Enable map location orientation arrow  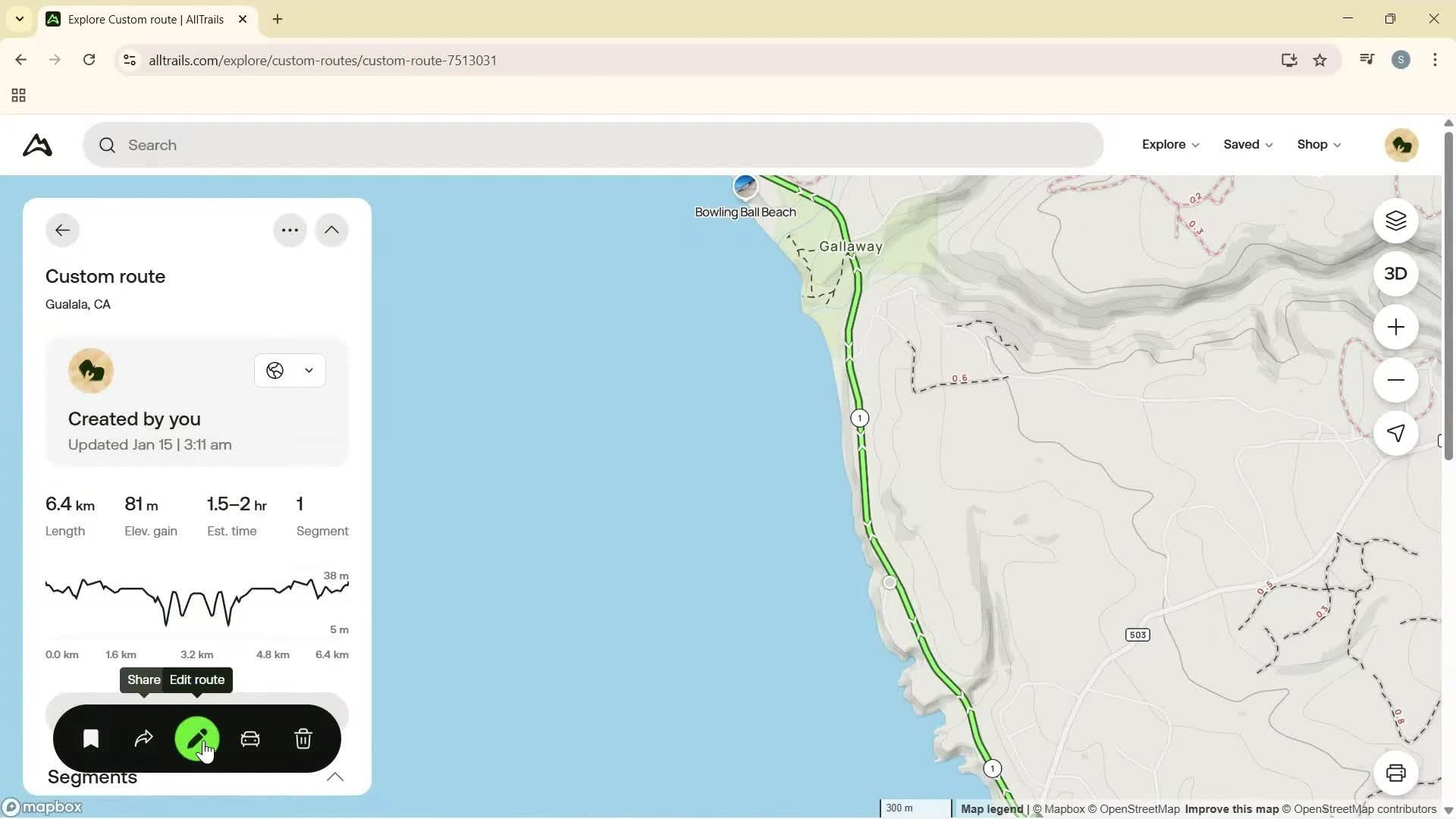(x=1396, y=434)
